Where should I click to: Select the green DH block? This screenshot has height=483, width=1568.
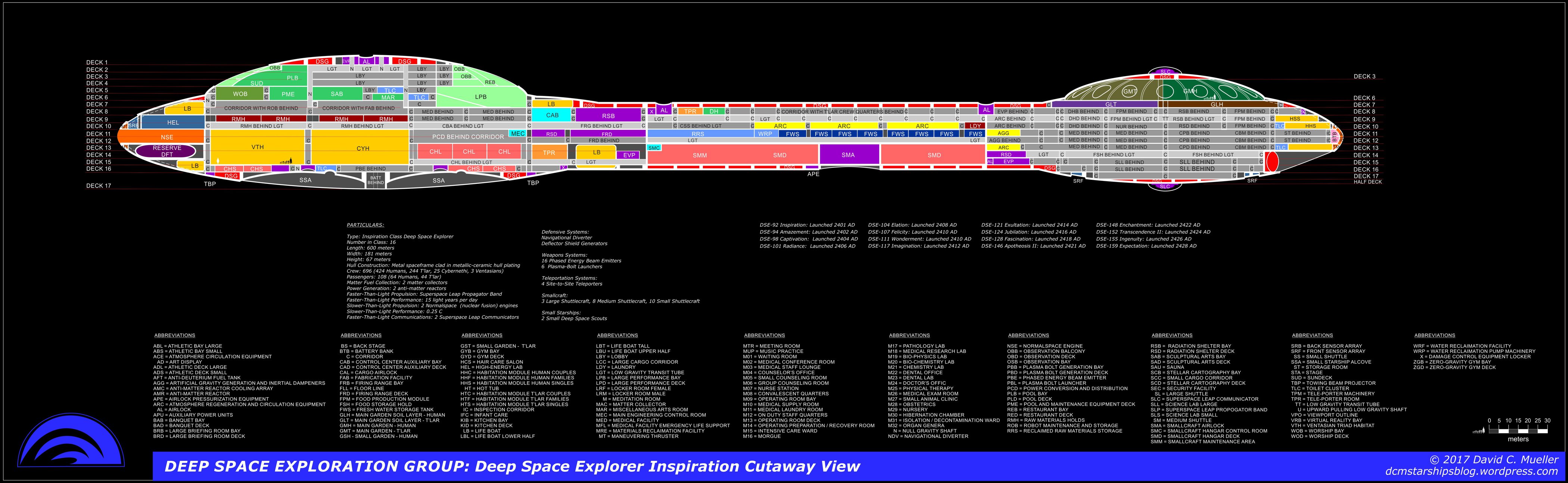[714, 111]
